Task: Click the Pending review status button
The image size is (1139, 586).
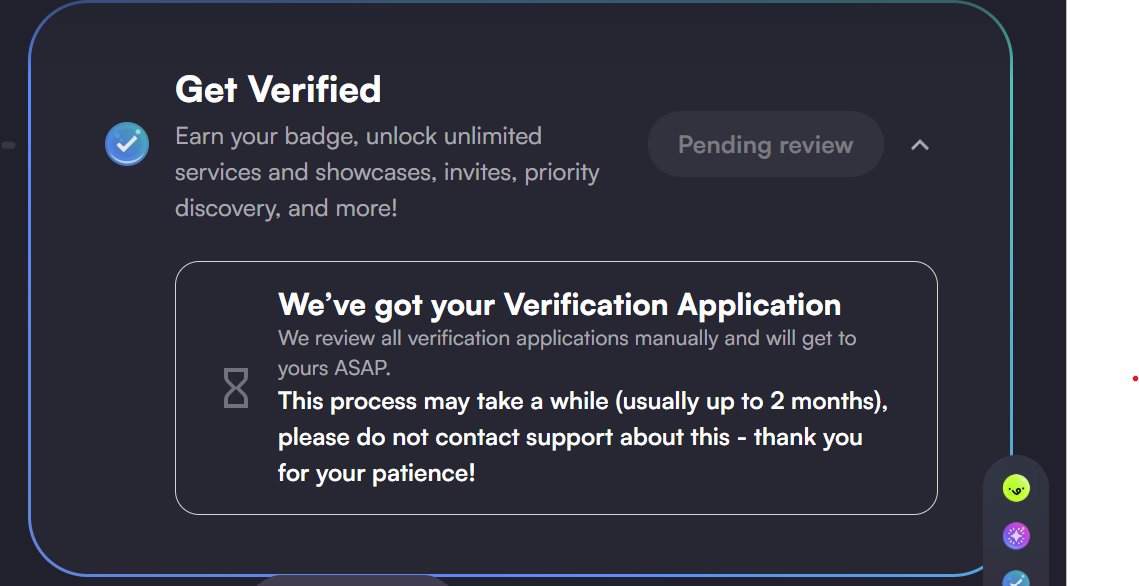Action: coord(766,144)
